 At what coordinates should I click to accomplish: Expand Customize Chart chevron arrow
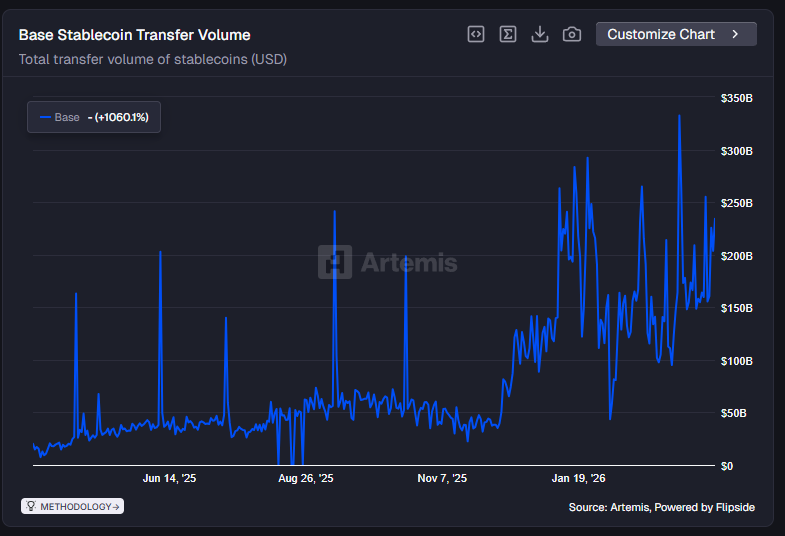[x=735, y=34]
